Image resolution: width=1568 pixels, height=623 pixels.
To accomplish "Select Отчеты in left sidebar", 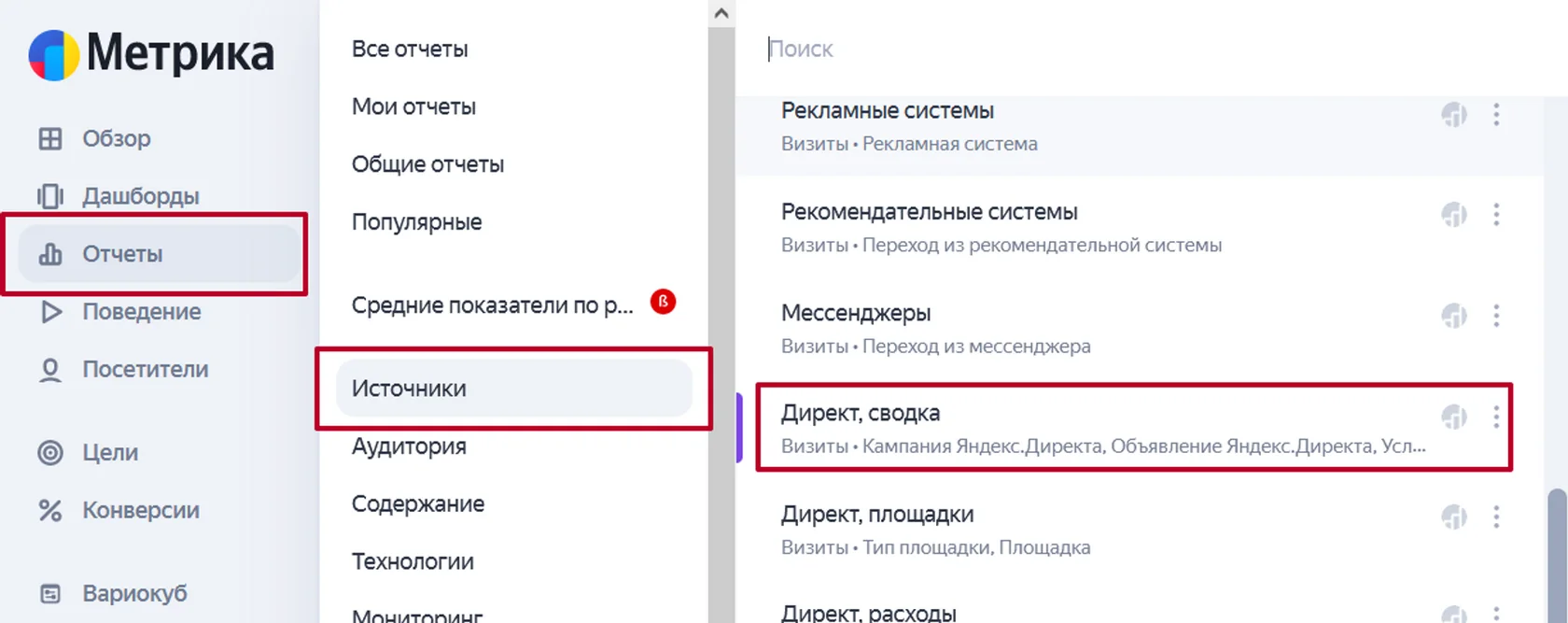I will [159, 254].
